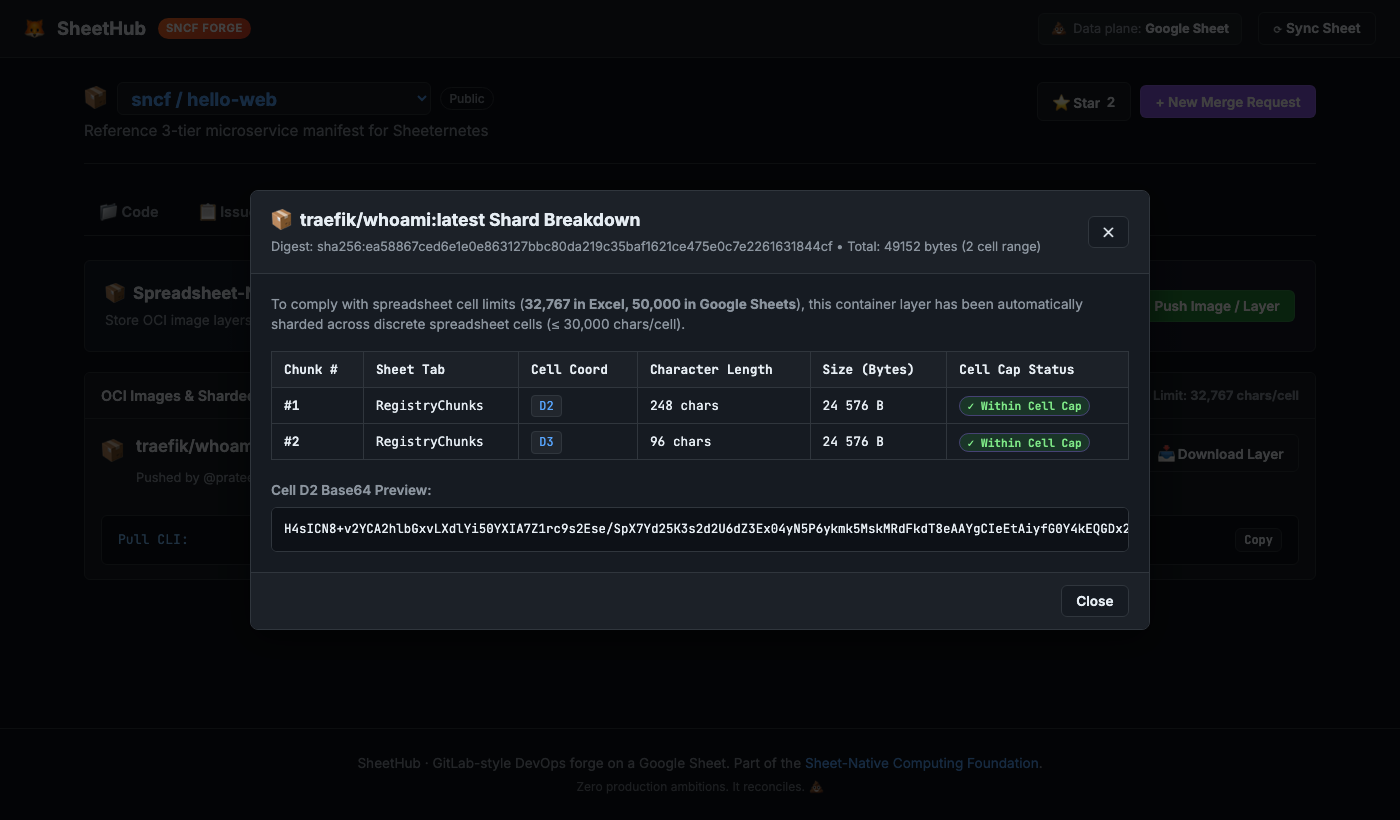Switch to the Code tab
1400x820 pixels.
129,212
